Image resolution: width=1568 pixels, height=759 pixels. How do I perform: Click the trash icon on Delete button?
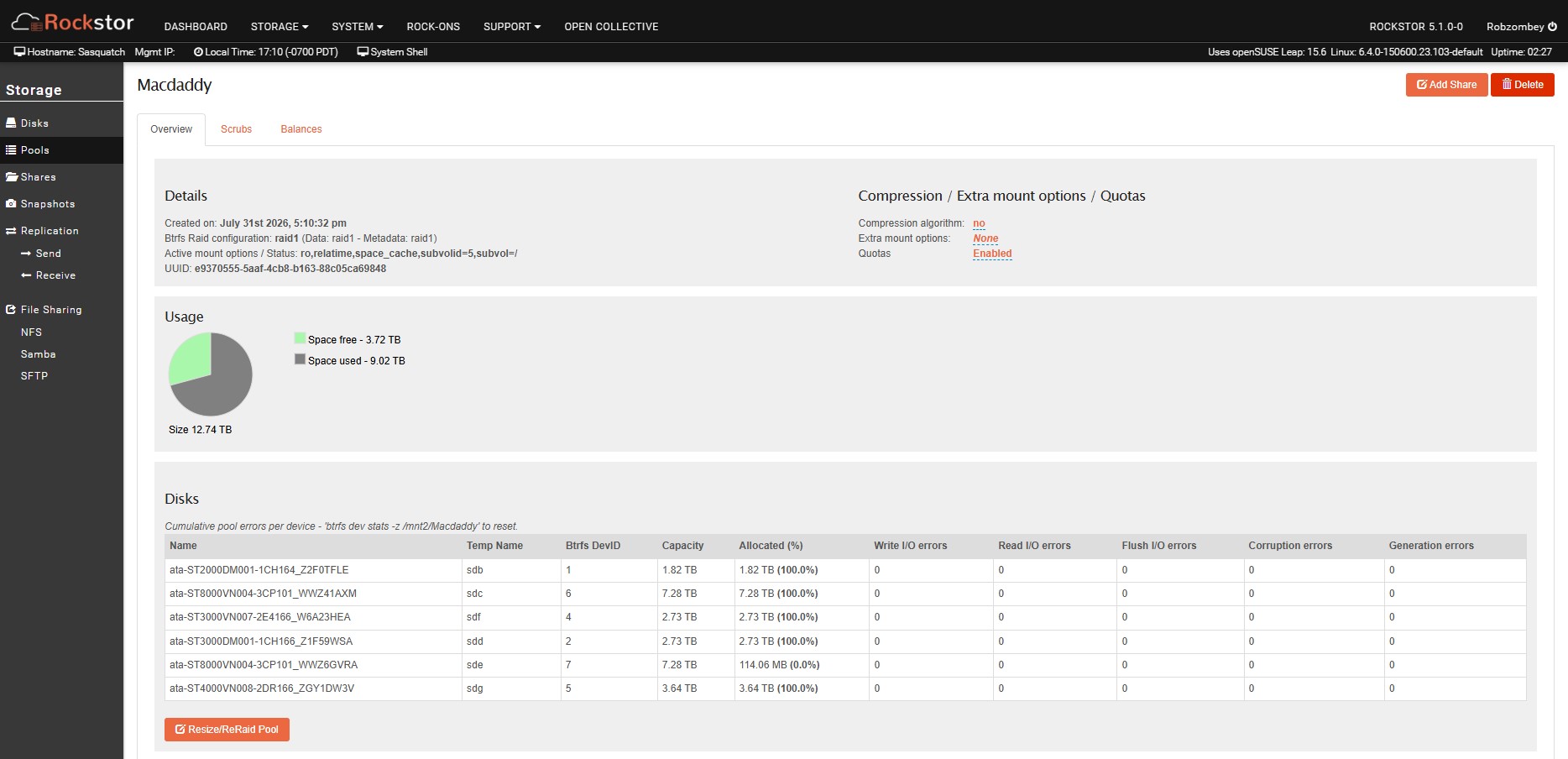click(1507, 84)
